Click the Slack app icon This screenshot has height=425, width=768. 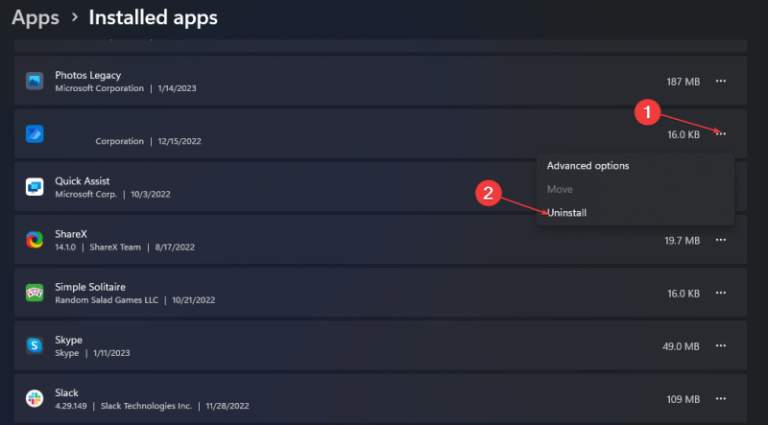[x=35, y=399]
